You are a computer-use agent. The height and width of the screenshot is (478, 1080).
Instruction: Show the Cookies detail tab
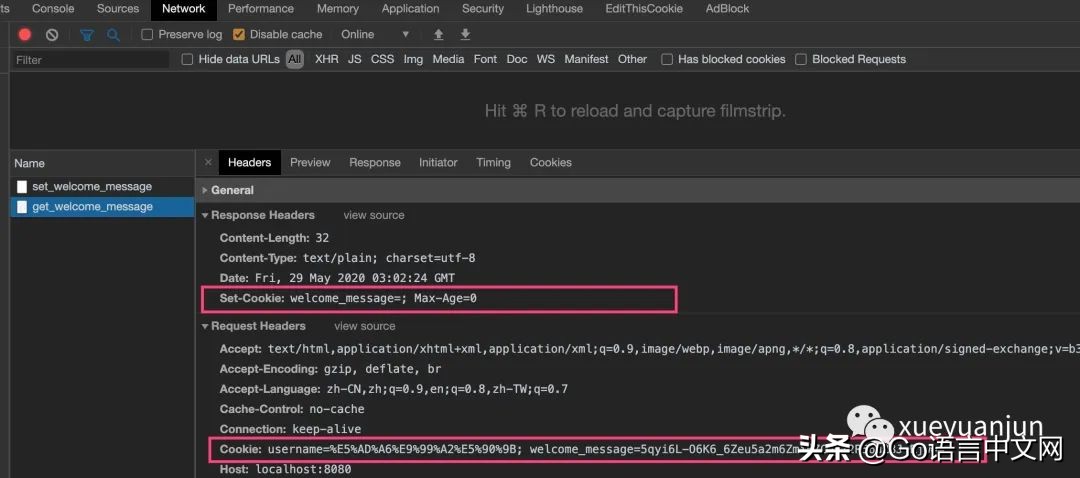550,163
